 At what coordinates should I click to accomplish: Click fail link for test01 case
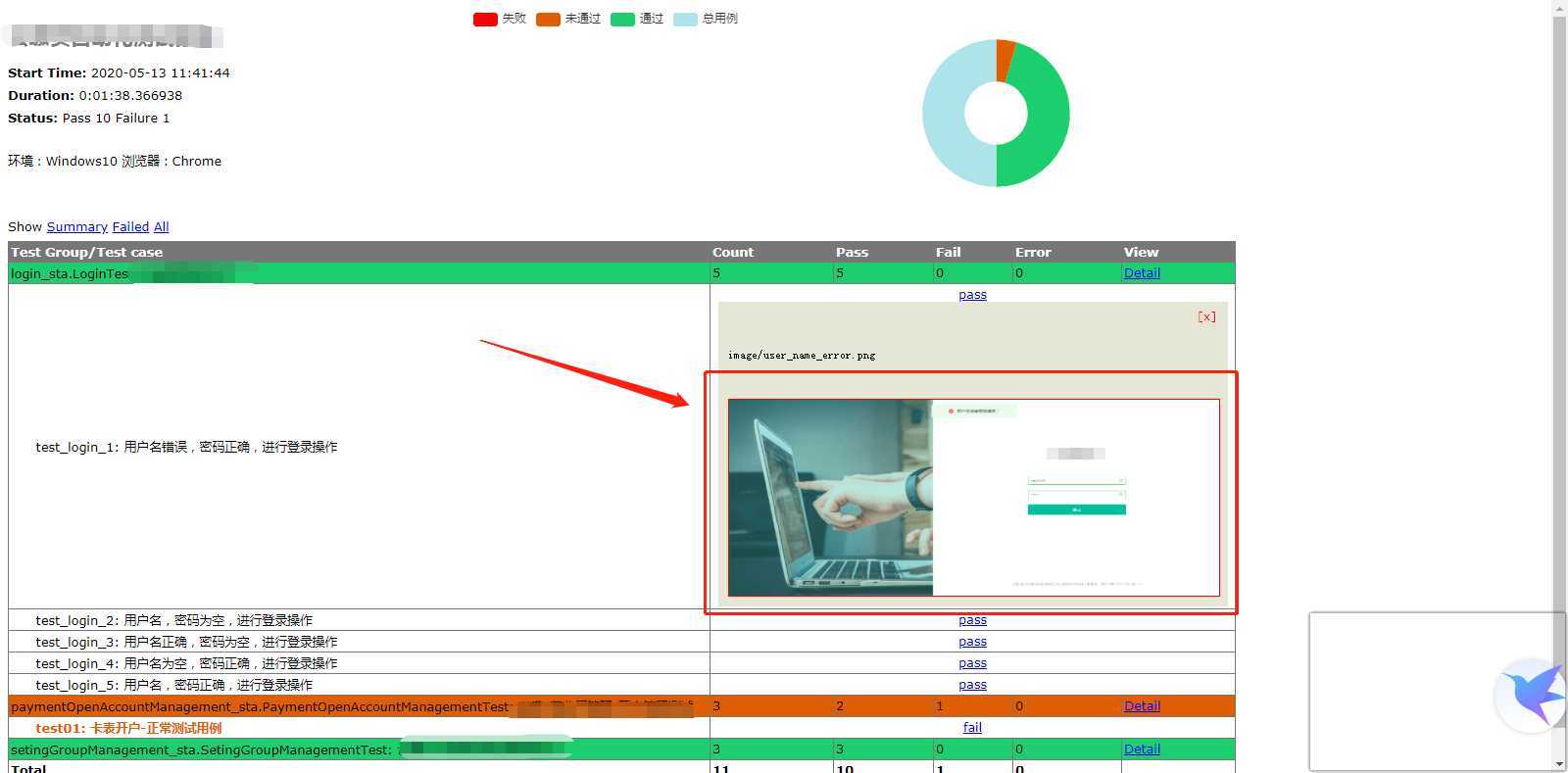972,728
